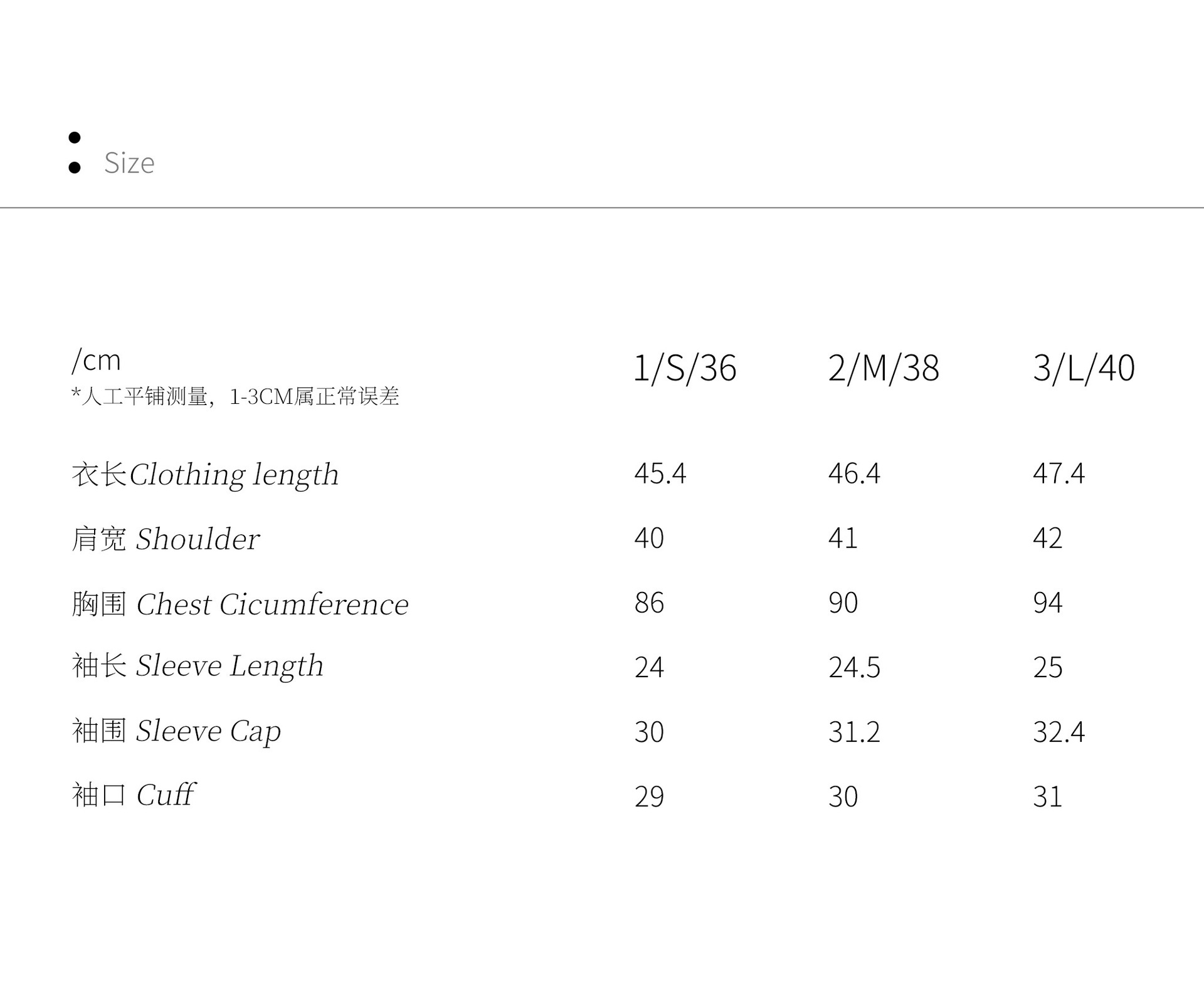Click the Sleeve Cap row label

176,731
